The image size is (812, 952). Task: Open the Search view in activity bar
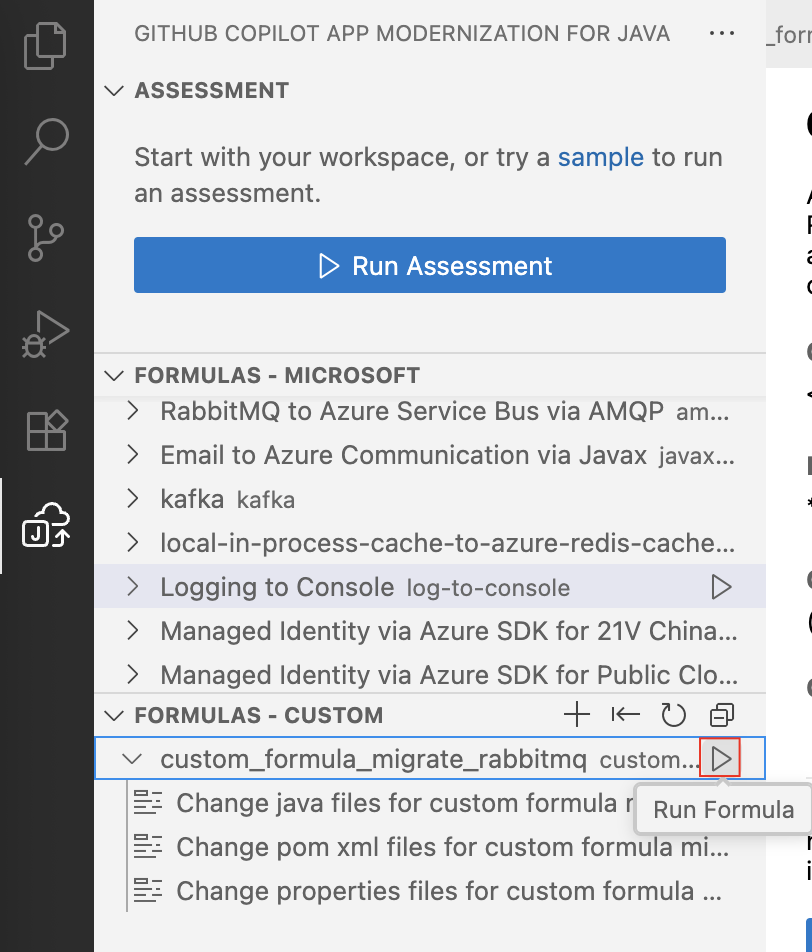point(47,141)
